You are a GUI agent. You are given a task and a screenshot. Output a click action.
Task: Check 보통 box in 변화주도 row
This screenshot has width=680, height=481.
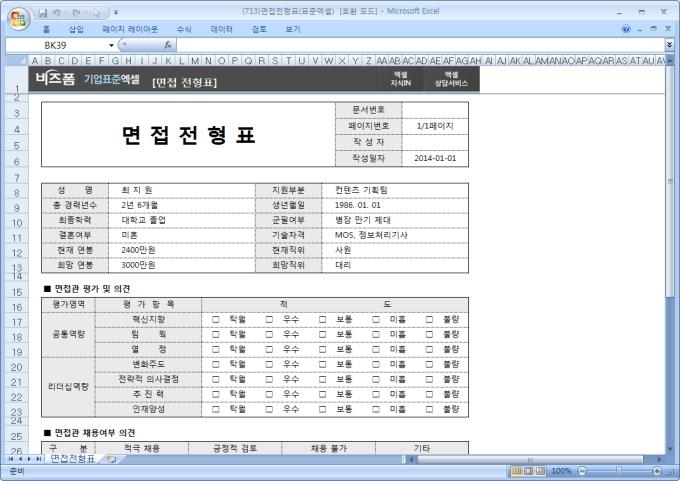[x=322, y=364]
